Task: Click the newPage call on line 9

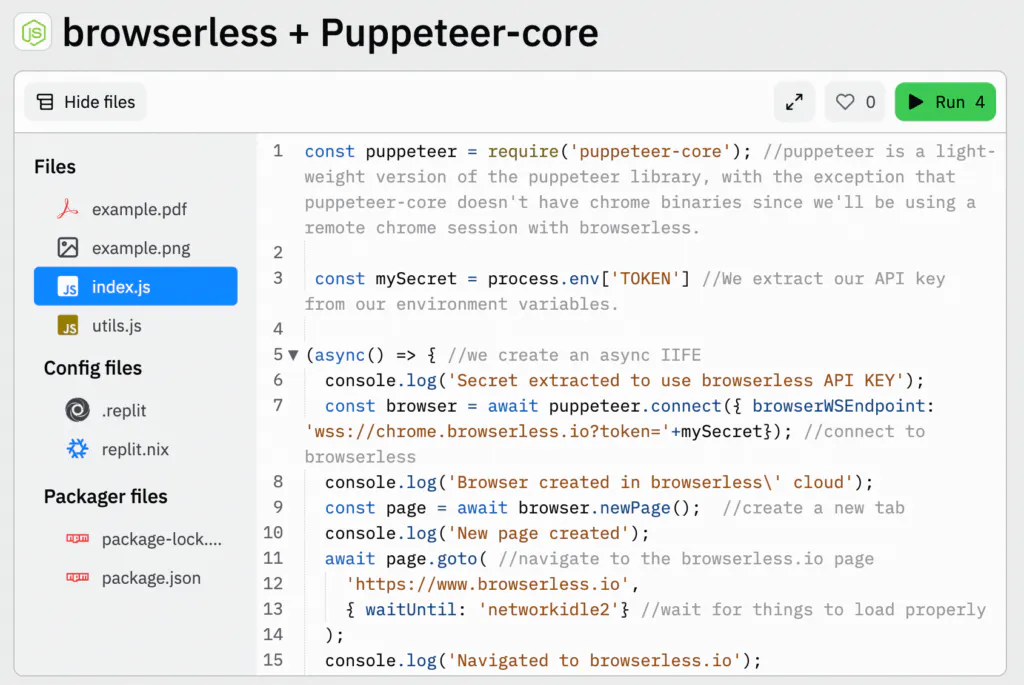Action: coord(635,508)
